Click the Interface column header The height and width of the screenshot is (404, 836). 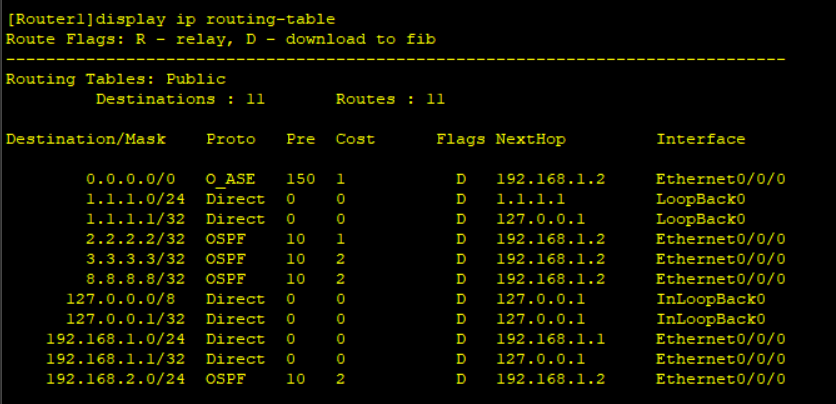(701, 139)
